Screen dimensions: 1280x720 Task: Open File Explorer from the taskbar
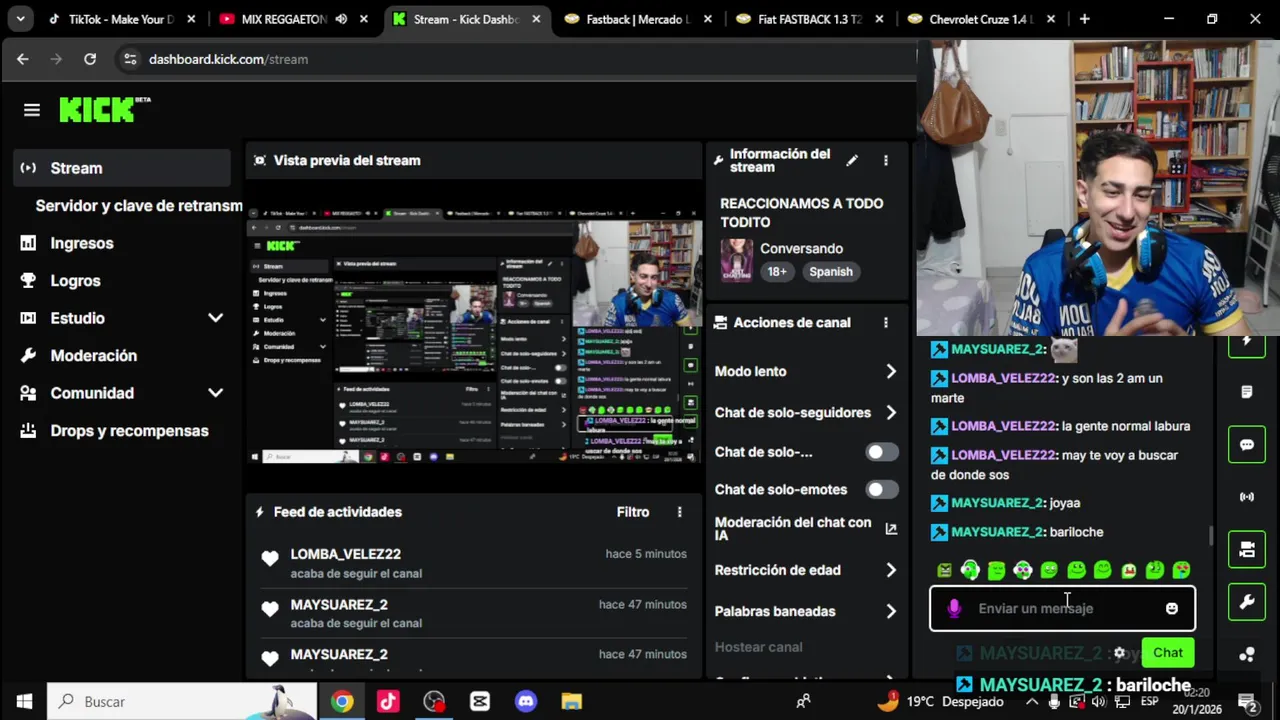pyautogui.click(x=571, y=702)
